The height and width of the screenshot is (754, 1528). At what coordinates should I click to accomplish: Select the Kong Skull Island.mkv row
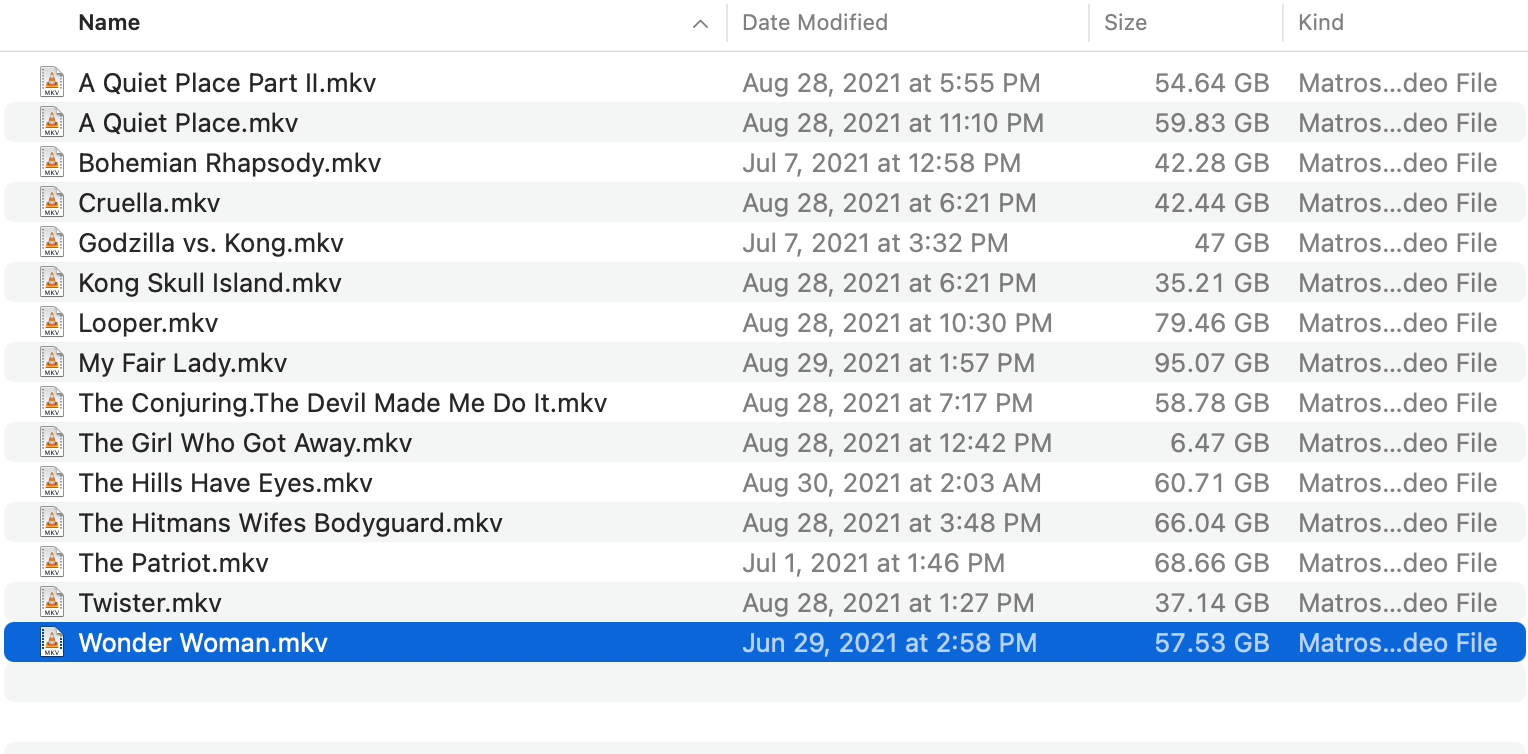210,283
